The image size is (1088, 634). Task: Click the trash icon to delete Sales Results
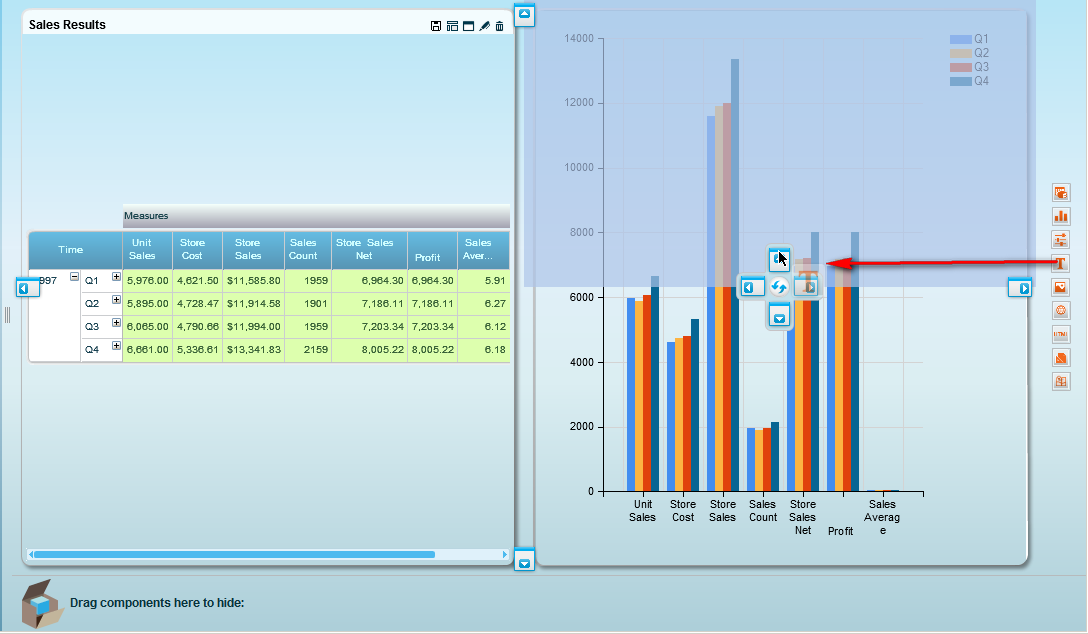coord(500,26)
